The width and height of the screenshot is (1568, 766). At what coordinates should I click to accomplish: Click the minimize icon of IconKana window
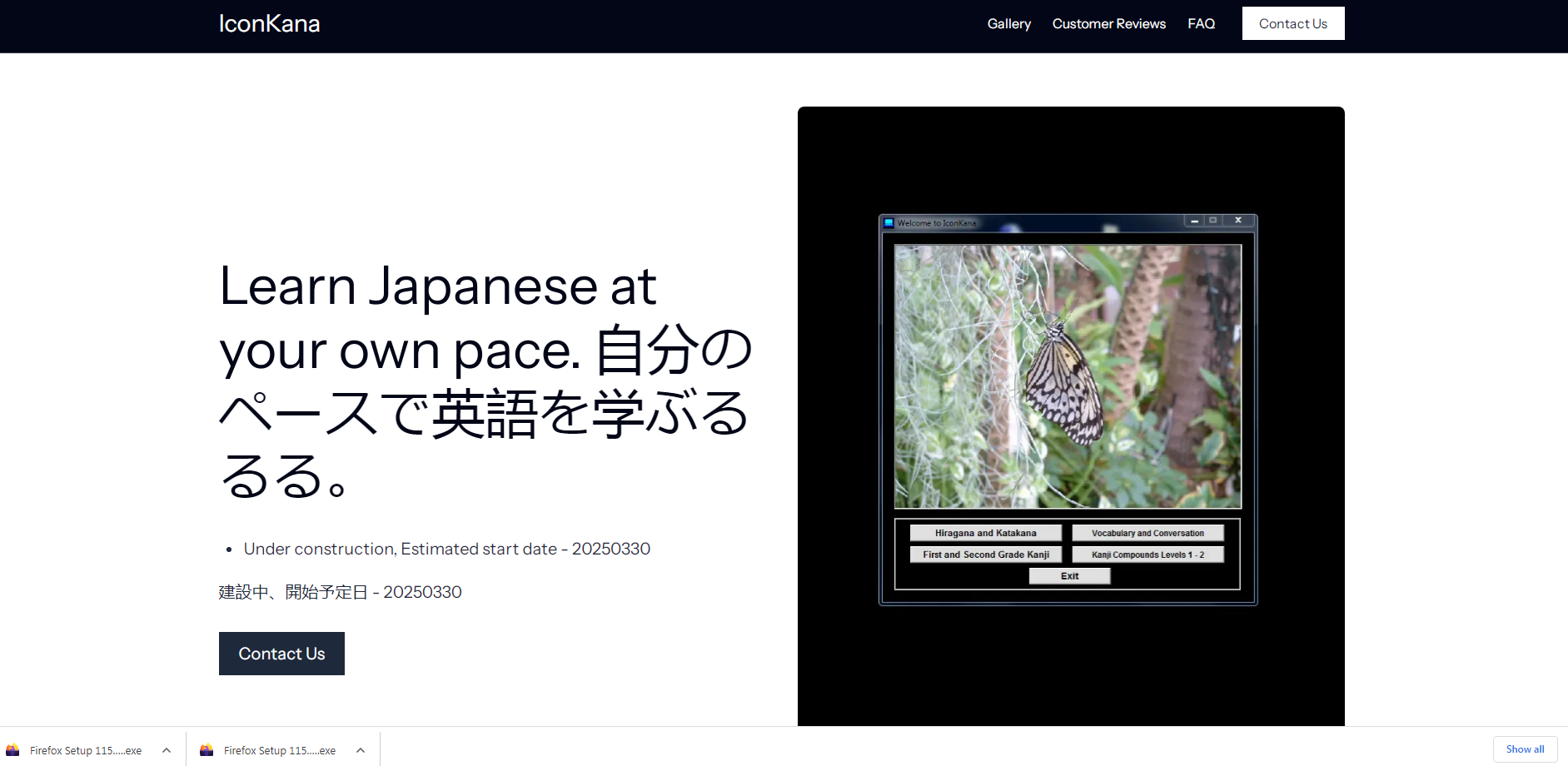pos(1194,221)
